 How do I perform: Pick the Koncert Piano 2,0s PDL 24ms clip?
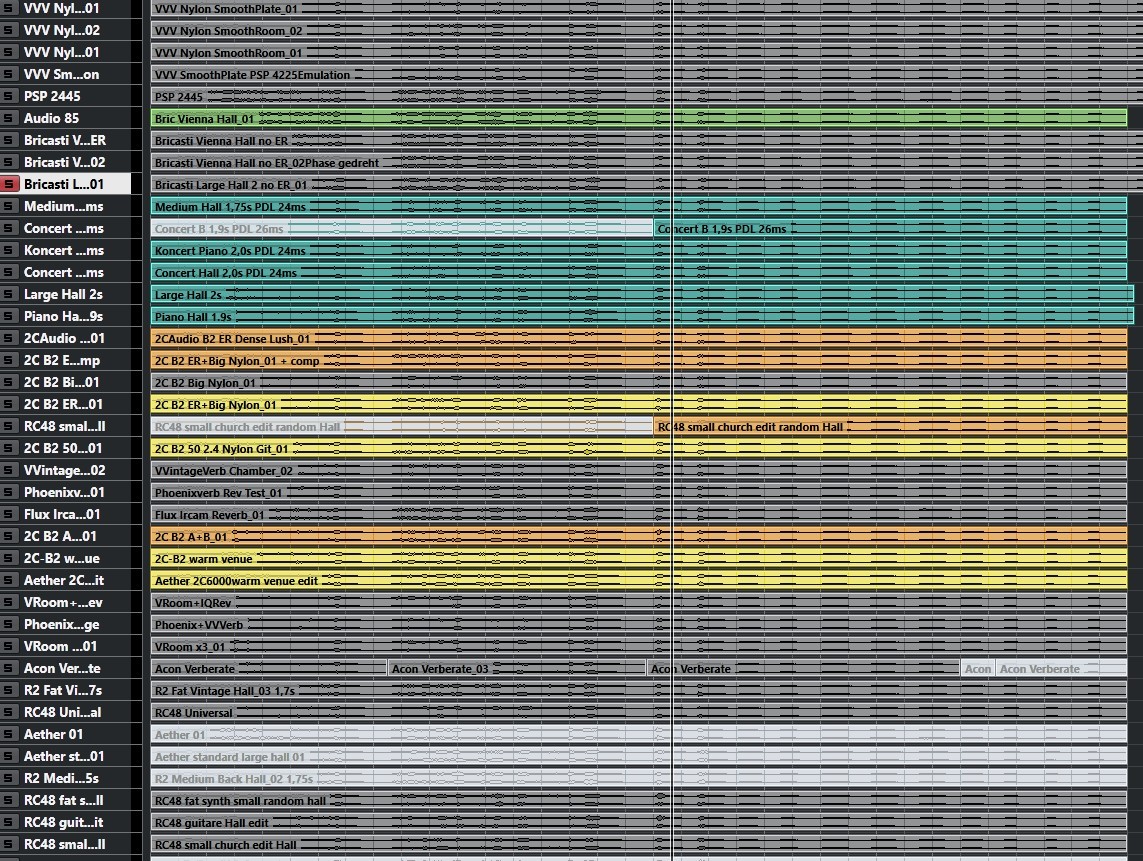500,251
